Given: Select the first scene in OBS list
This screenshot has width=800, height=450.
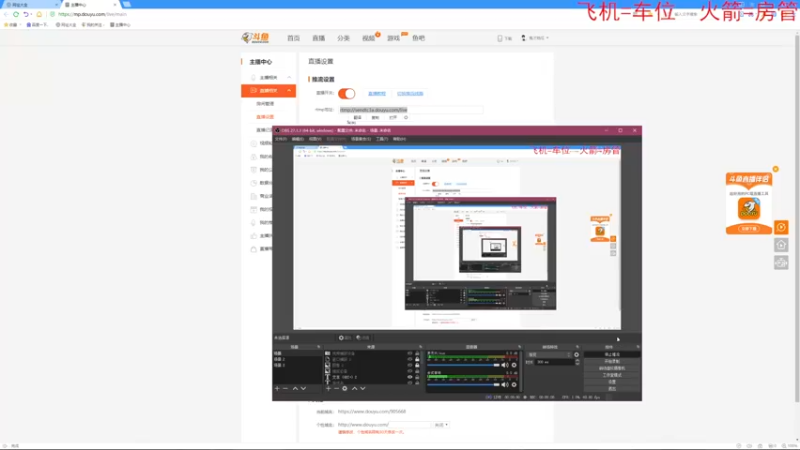Looking at the screenshot, I should coord(297,353).
